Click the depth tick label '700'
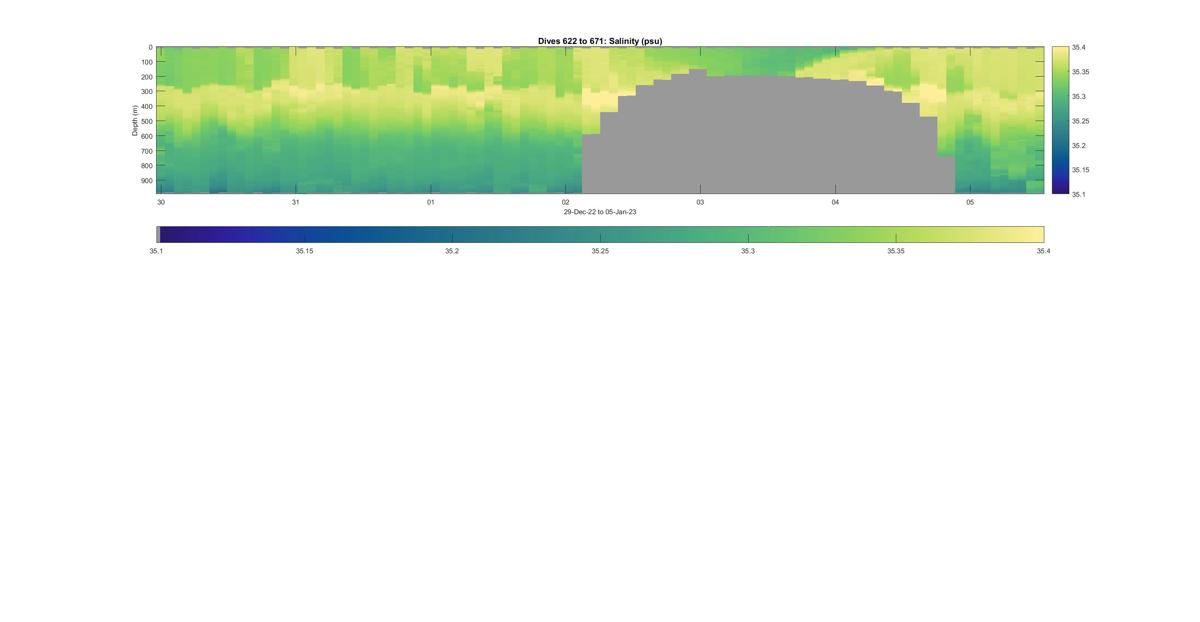 (x=147, y=151)
